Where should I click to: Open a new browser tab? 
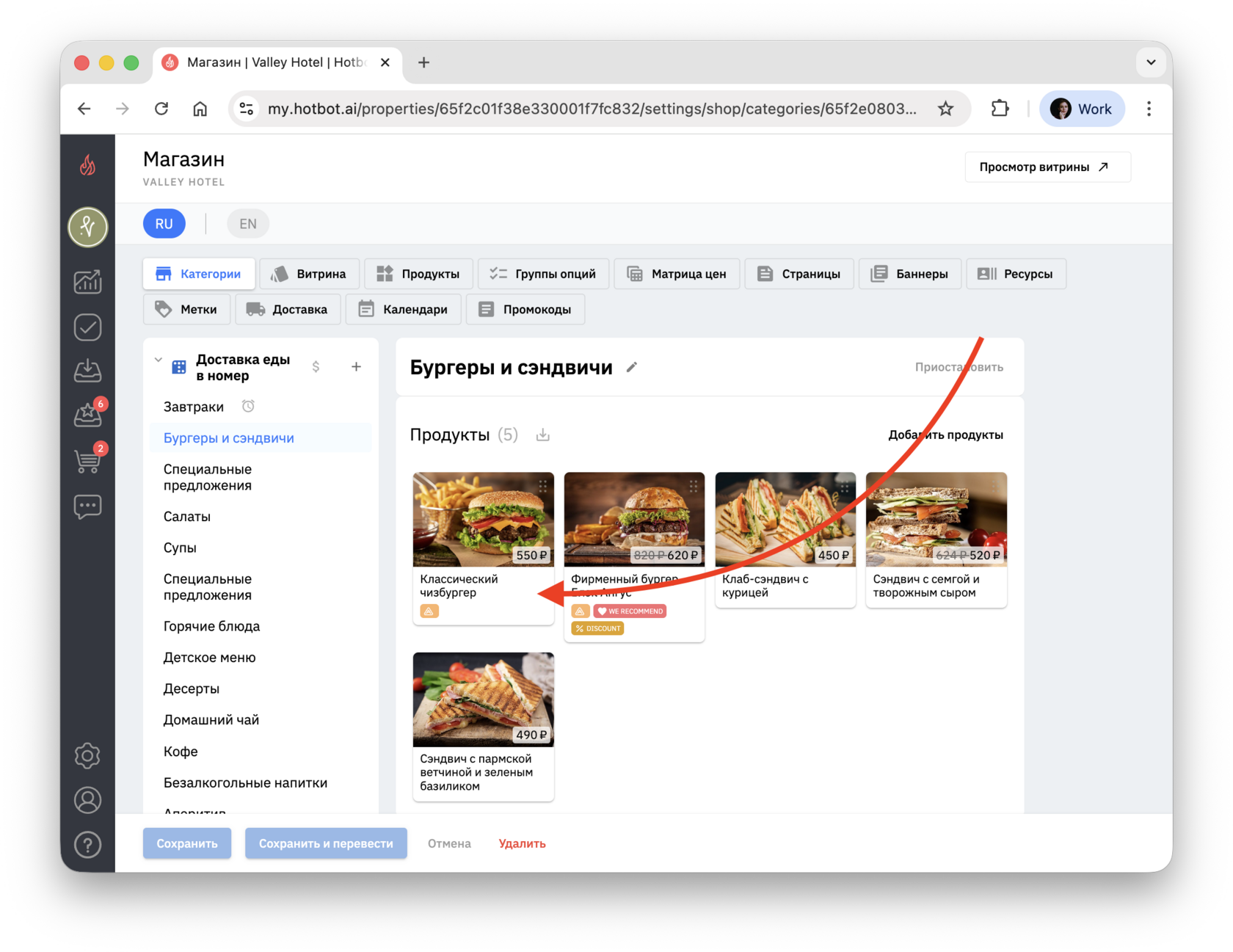point(423,62)
